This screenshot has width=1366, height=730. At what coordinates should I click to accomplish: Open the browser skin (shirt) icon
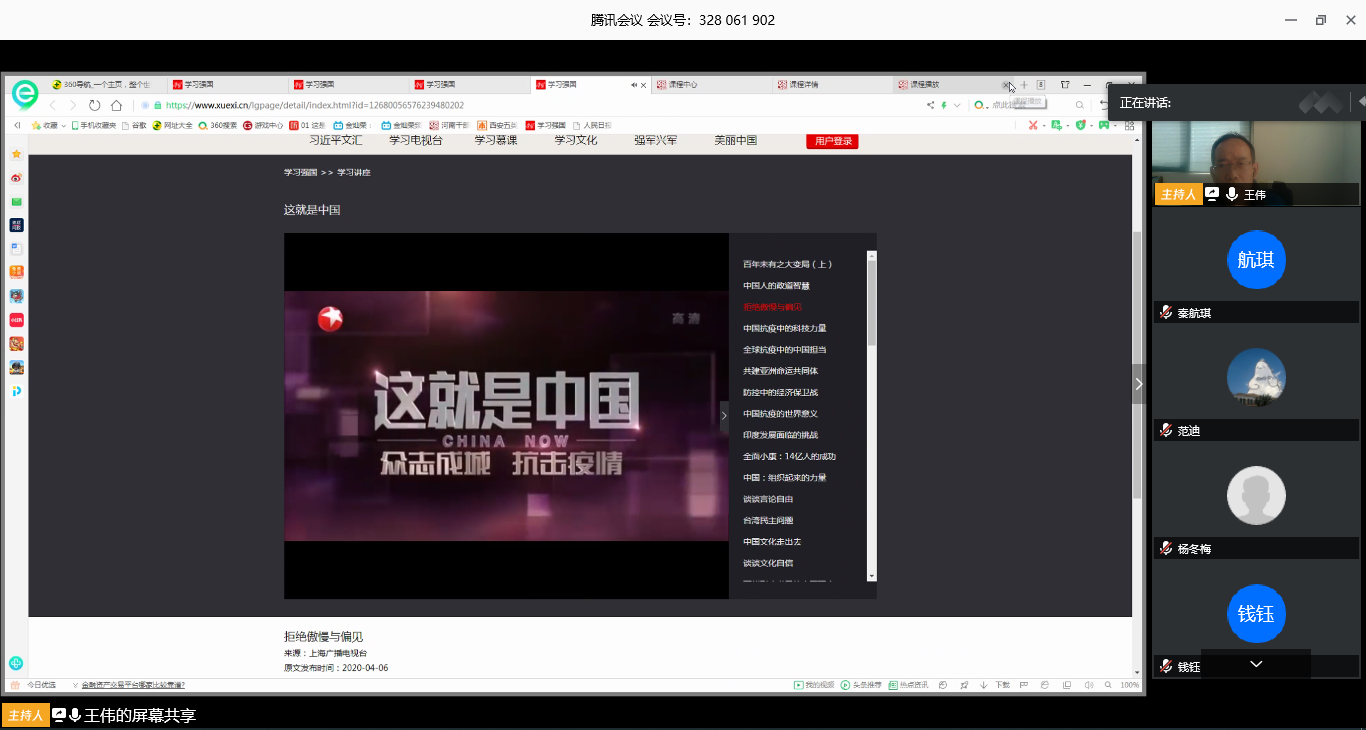pyautogui.click(x=1065, y=85)
